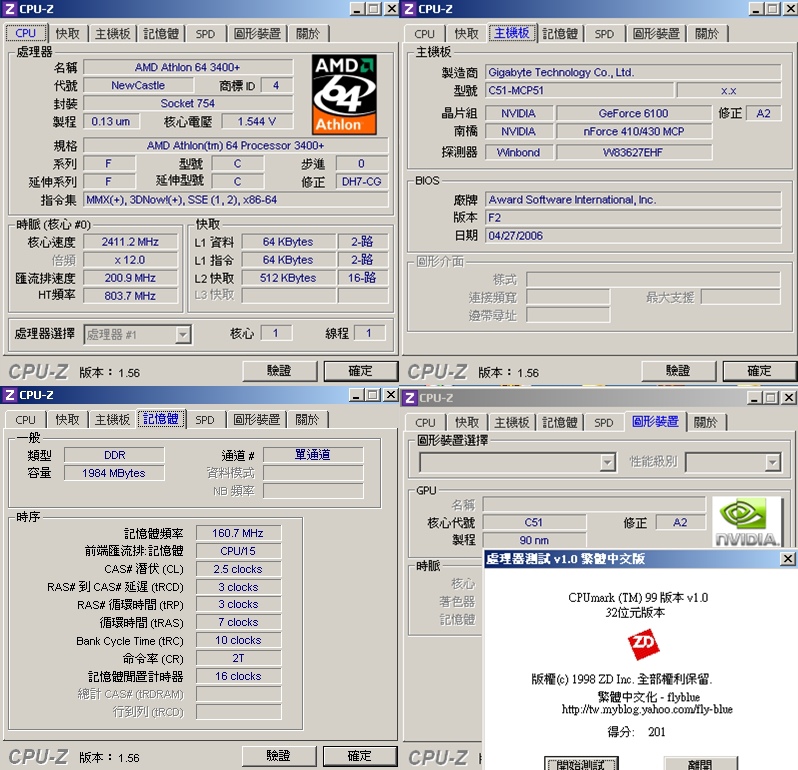Click the Z icon in graphics window title bar
This screenshot has width=798, height=770.
[410, 397]
